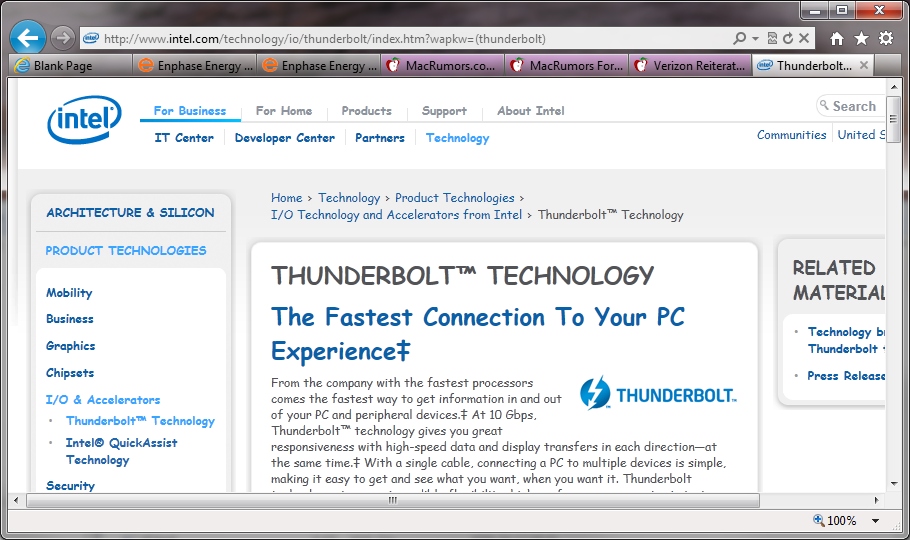Click the vertical scrollbar thumb
Image resolution: width=910 pixels, height=540 pixels.
tap(894, 119)
